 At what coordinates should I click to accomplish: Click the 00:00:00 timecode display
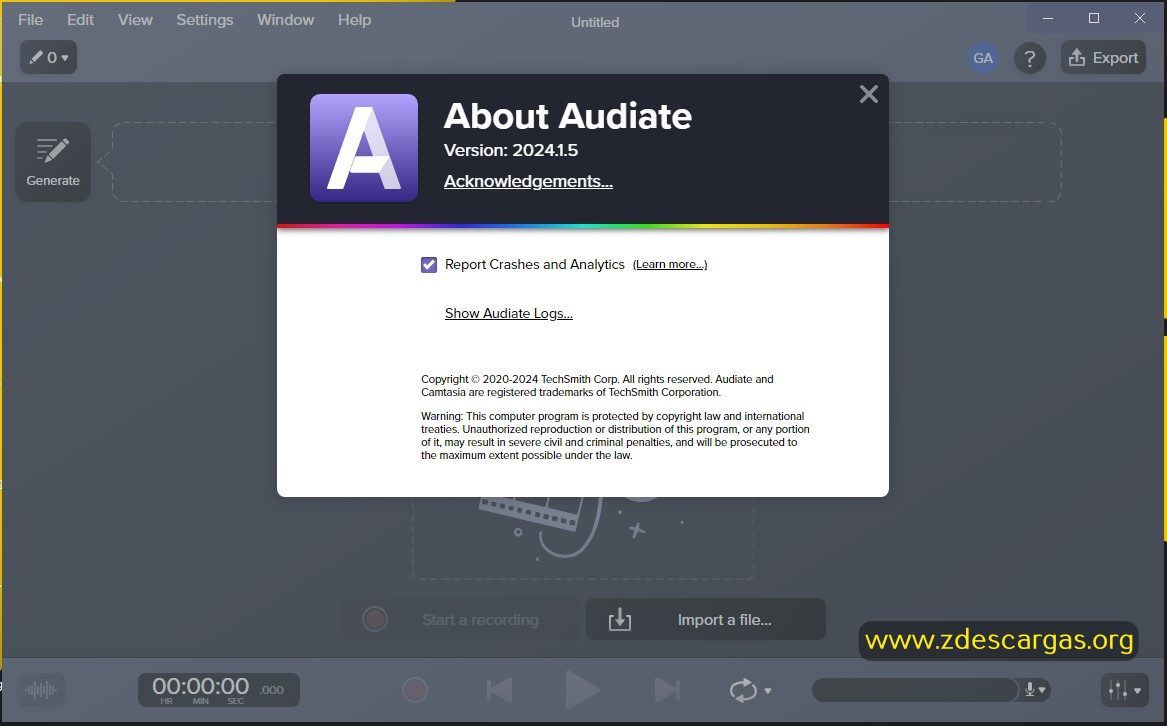pyautogui.click(x=219, y=690)
